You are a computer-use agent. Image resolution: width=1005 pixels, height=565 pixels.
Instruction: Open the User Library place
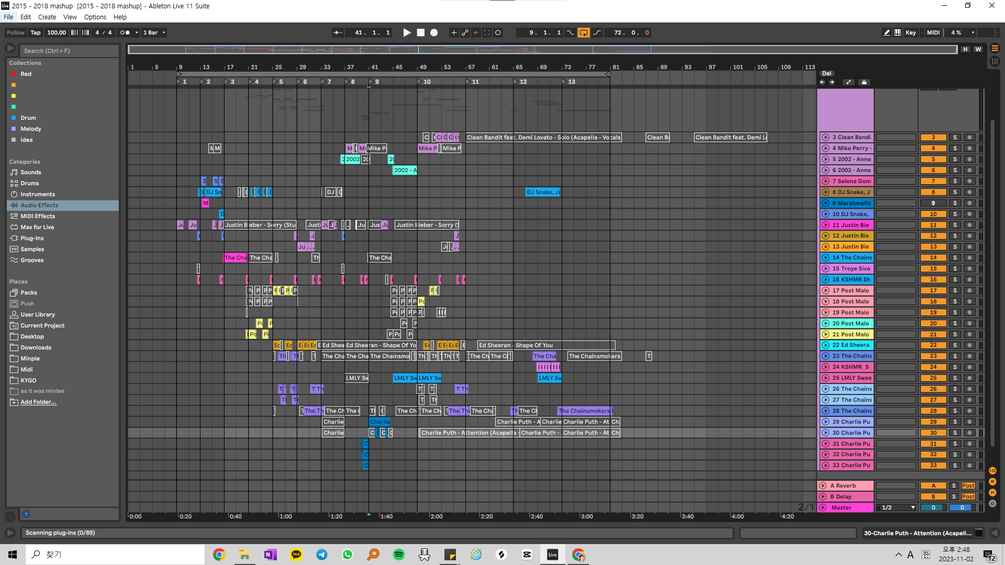pos(37,315)
